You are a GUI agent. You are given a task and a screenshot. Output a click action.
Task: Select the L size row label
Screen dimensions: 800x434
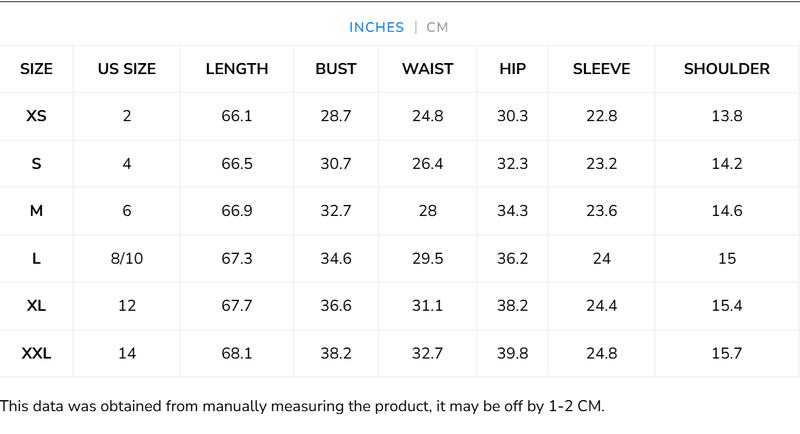click(x=36, y=259)
